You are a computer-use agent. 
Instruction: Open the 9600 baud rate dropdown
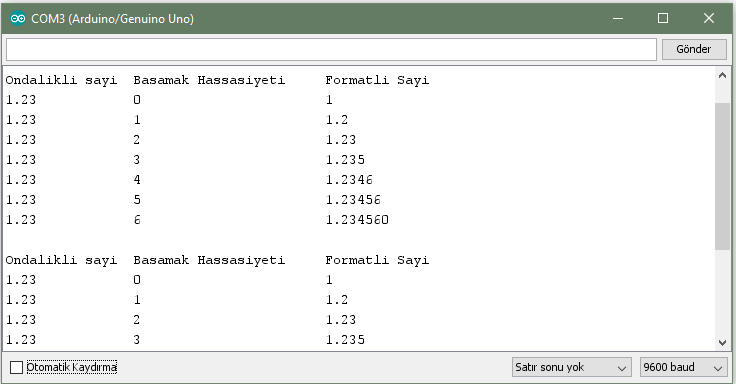point(682,367)
